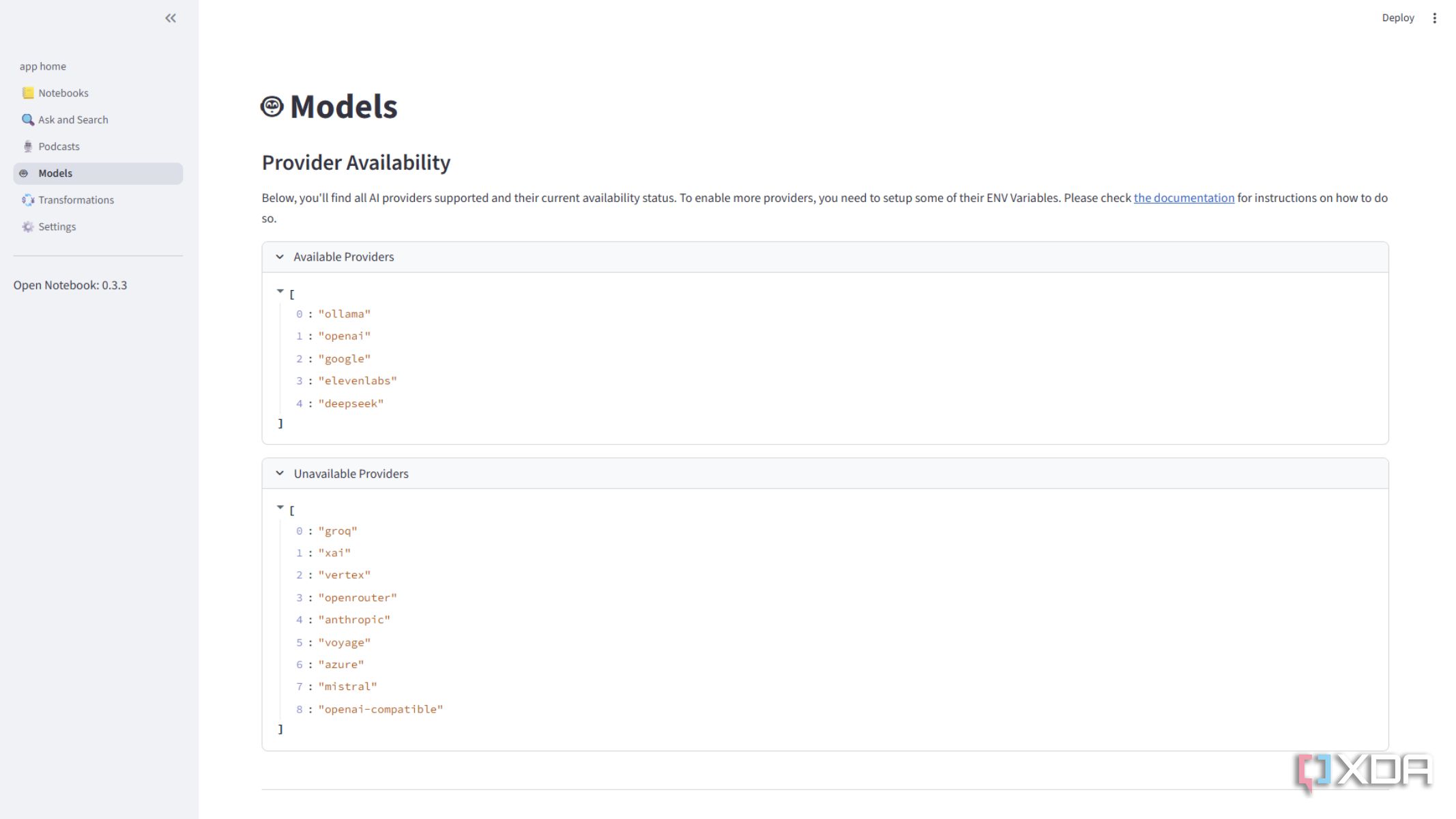Click the Models icon in sidebar

[24, 173]
